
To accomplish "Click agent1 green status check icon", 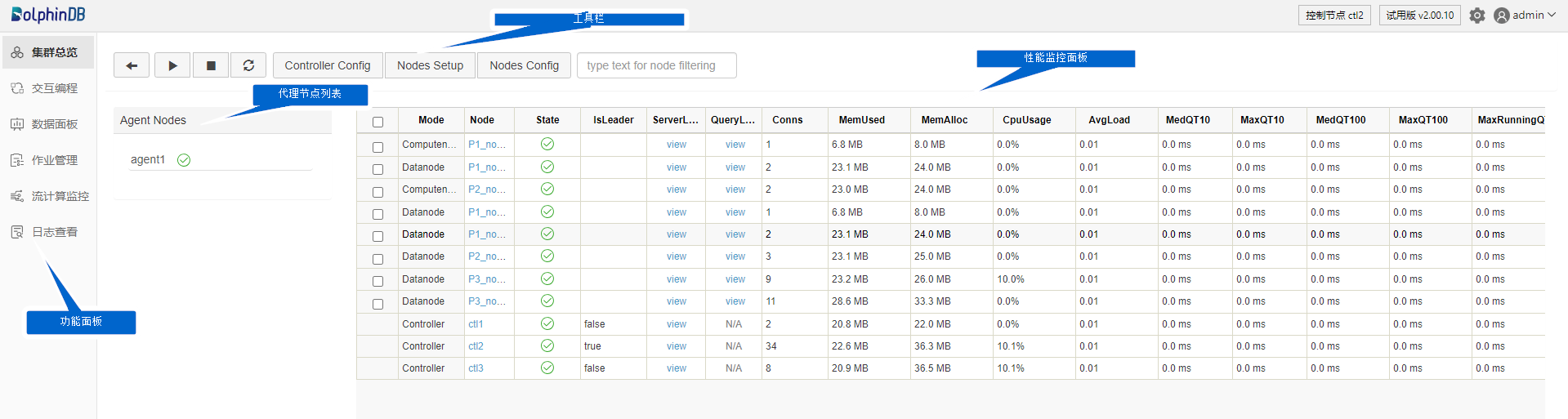I will coord(184,160).
